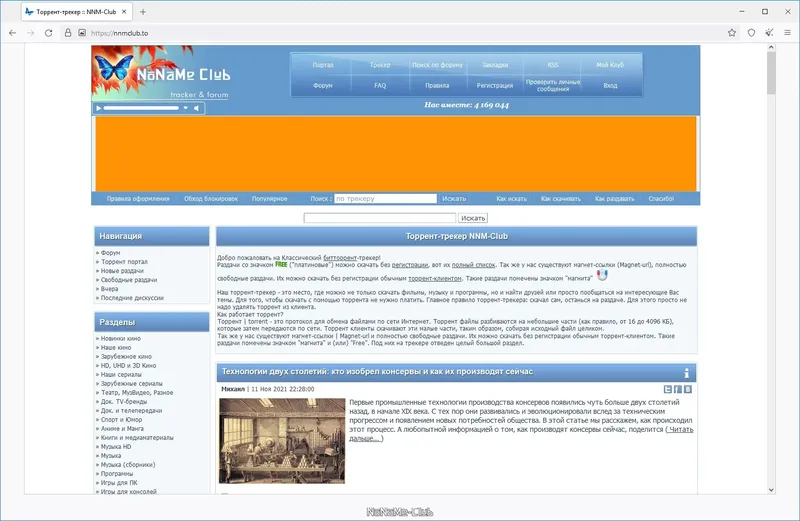Open the Трекер menu item
Screen dimensions: 800x521
coord(380,65)
